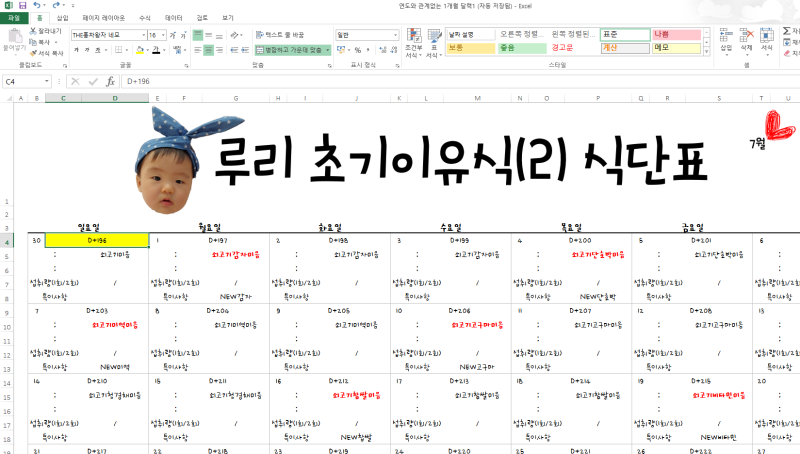Click the text Orientation angle icon
The width and height of the screenshot is (800, 454).
(x=234, y=35)
